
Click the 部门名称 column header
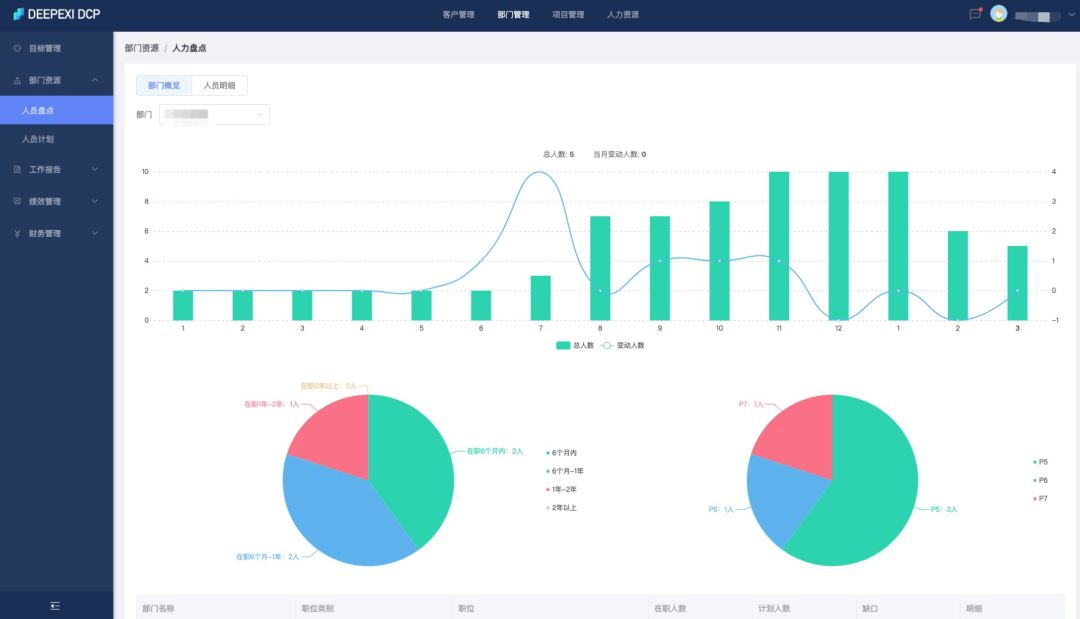pos(158,609)
